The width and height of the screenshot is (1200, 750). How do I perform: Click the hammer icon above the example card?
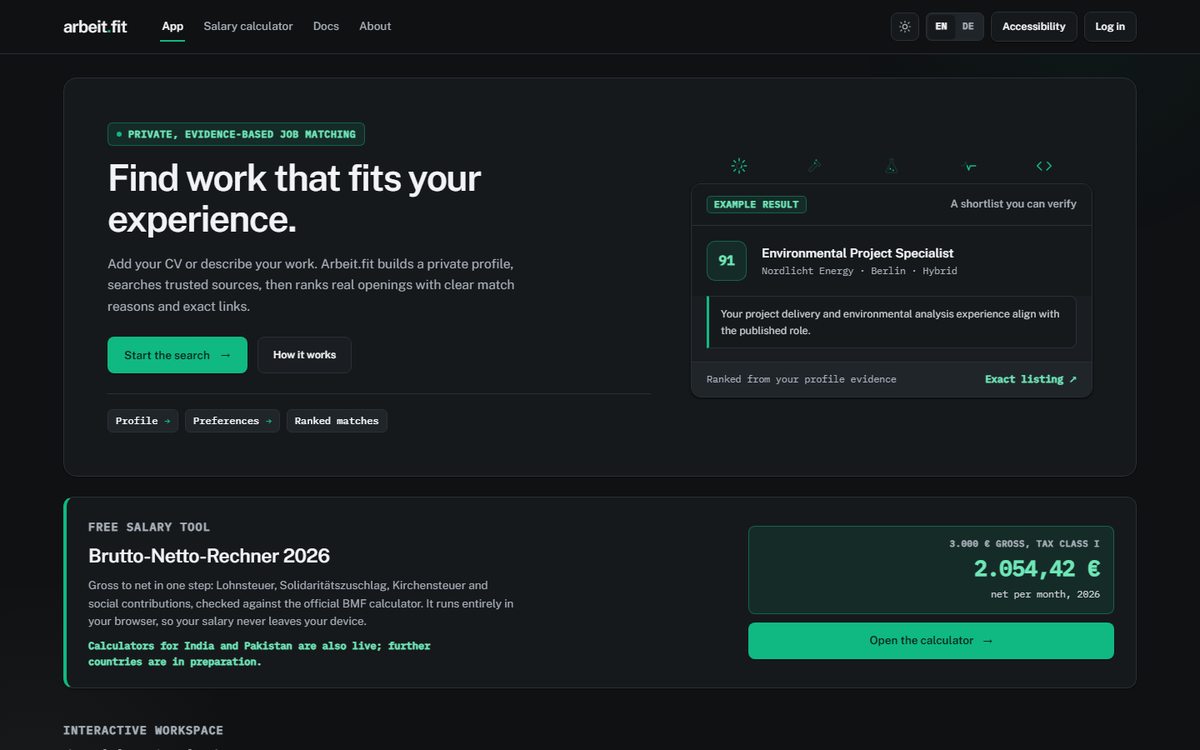[x=815, y=166]
